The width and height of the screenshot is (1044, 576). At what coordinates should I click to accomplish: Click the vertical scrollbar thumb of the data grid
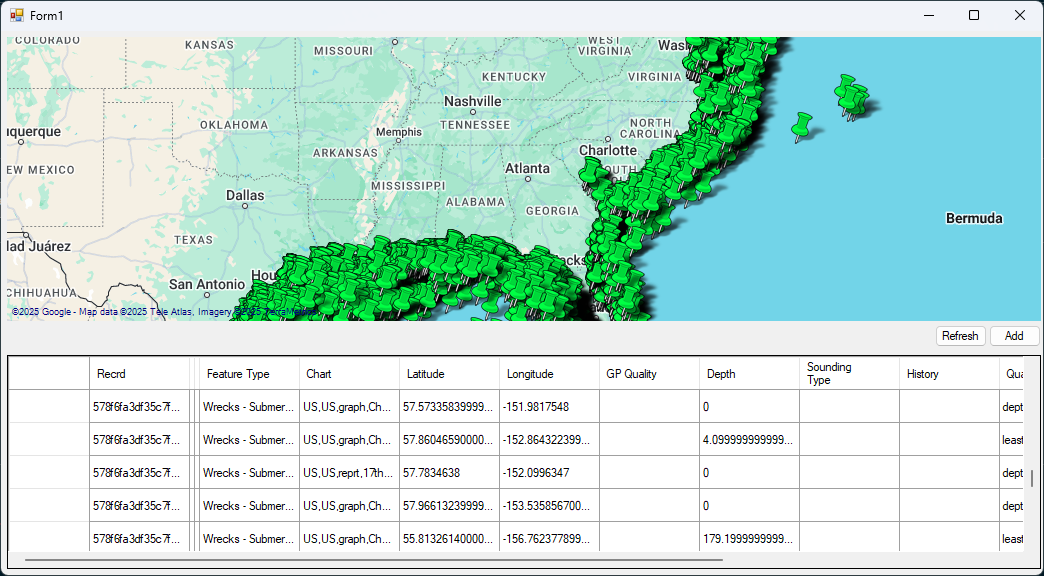pos(1032,478)
